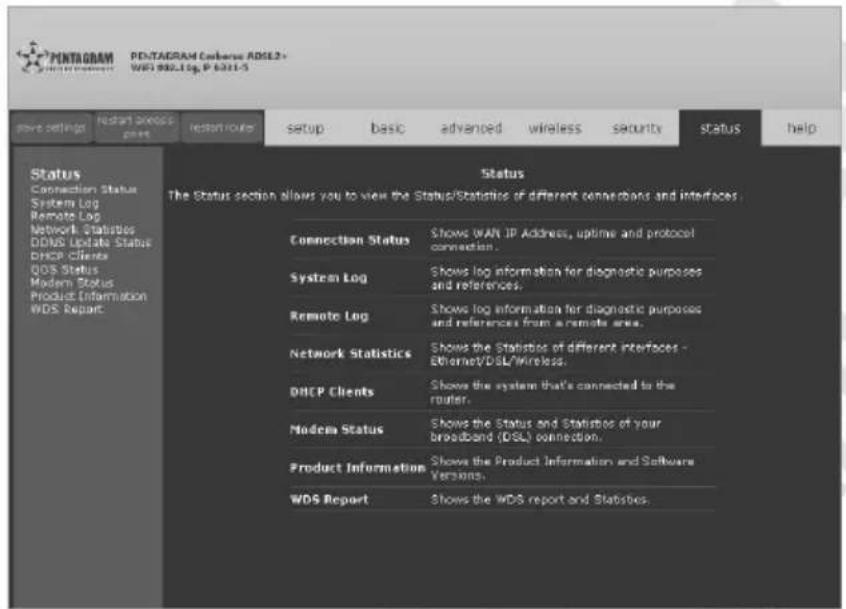The width and height of the screenshot is (846, 609).
Task: Switch to the basic tab
Action: pyautogui.click(x=388, y=128)
